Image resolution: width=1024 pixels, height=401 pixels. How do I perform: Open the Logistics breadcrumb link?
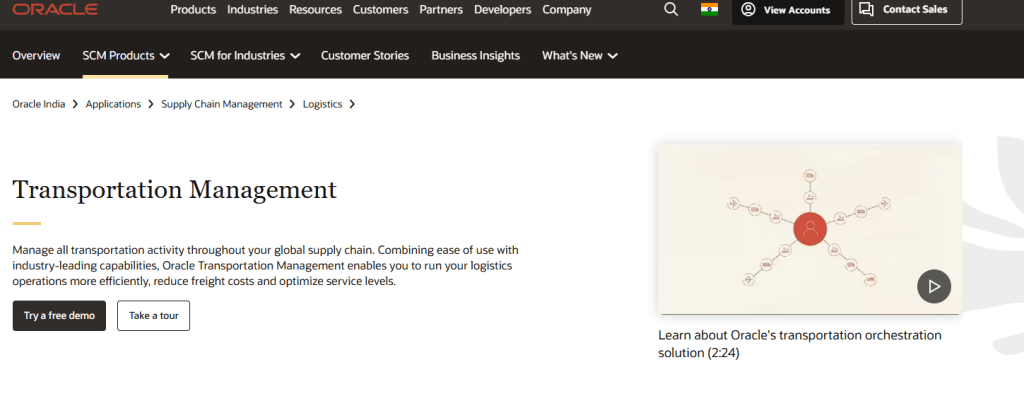coord(322,104)
